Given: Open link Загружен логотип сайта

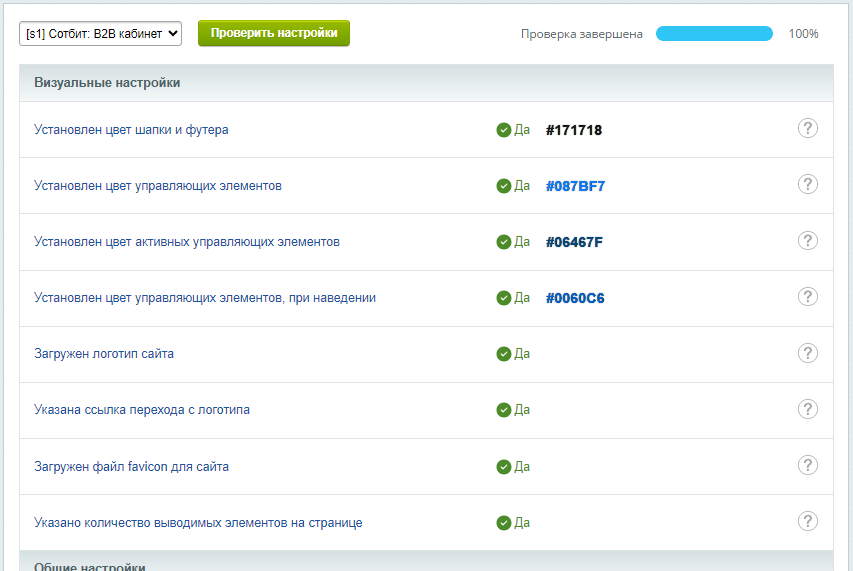Looking at the screenshot, I should point(104,354).
